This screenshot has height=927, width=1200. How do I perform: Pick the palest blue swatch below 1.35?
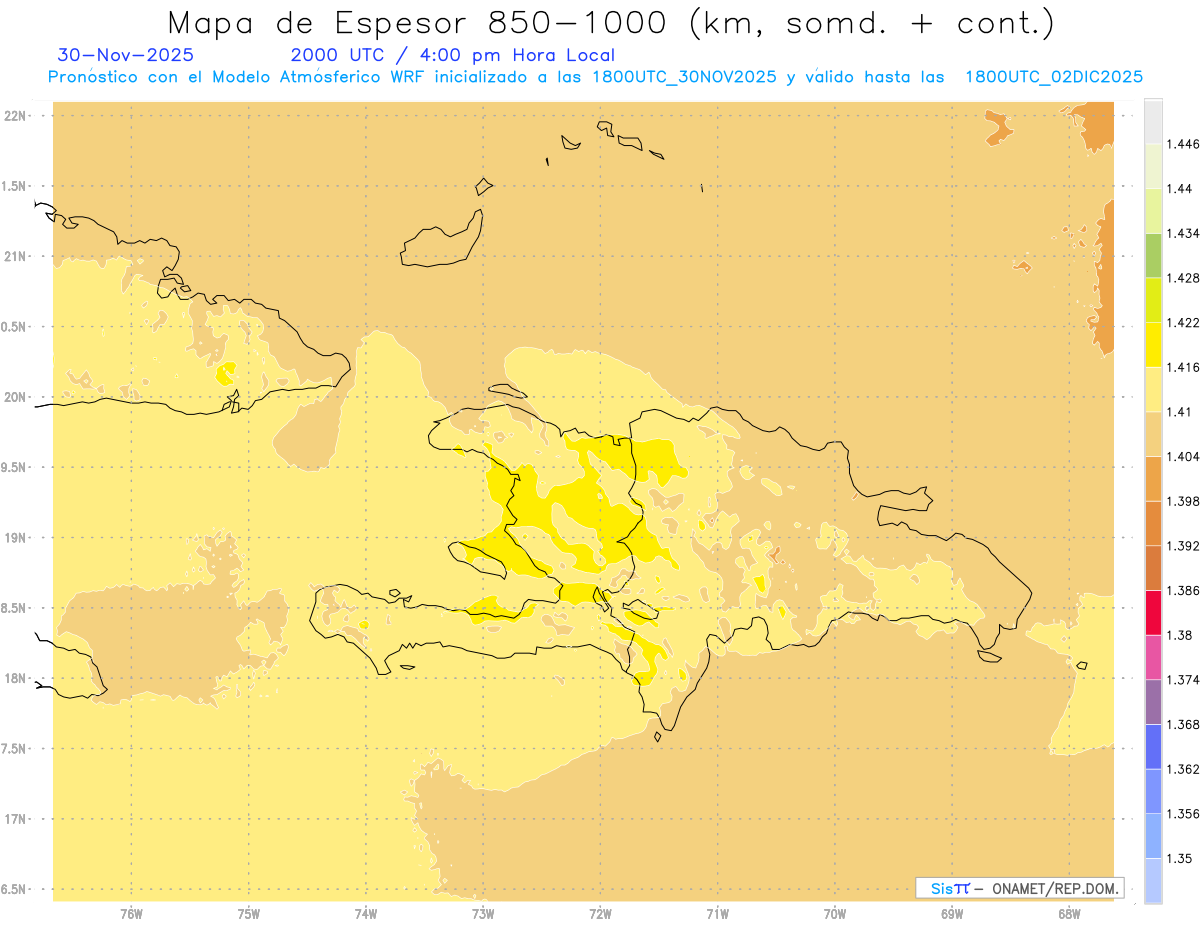point(1153,880)
